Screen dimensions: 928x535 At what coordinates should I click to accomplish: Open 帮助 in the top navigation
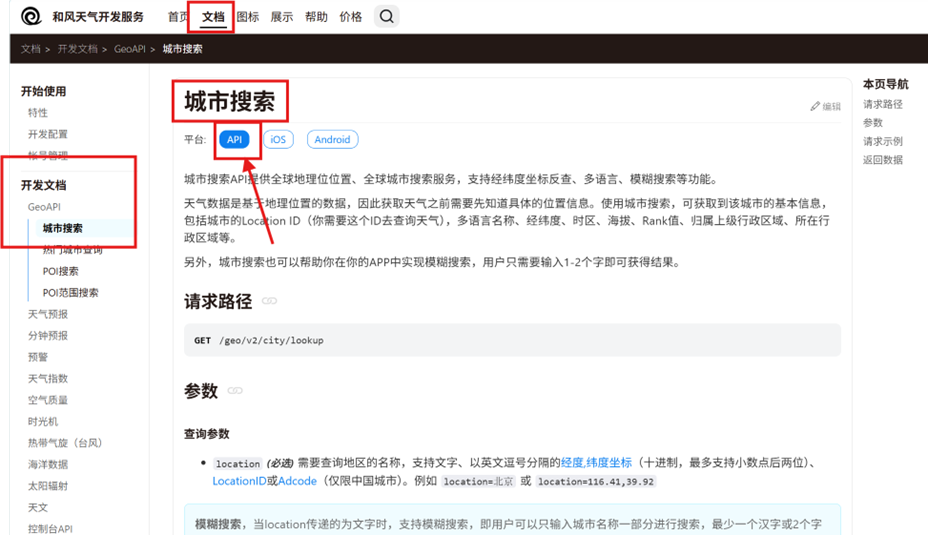316,17
